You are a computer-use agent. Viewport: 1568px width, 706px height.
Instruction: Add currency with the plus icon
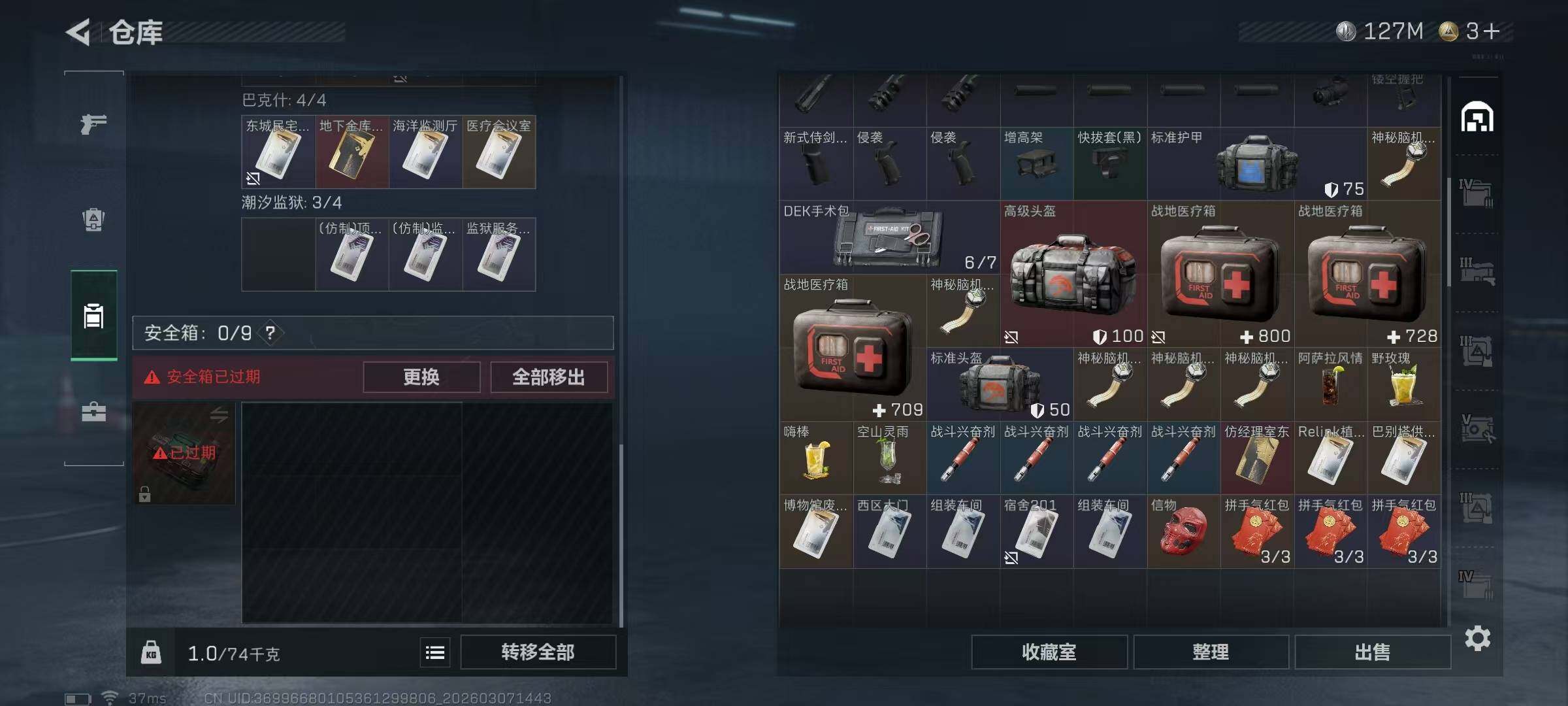[x=1492, y=31]
